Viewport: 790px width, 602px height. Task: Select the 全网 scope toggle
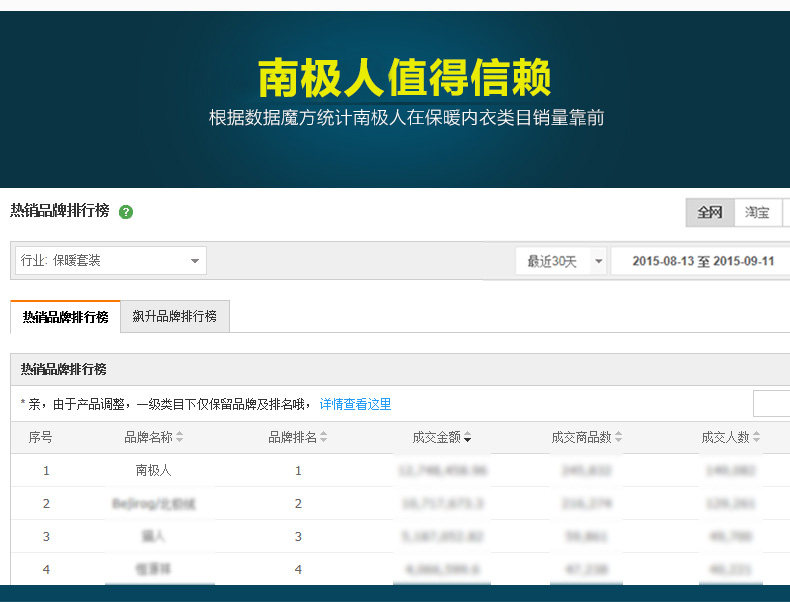tap(710, 213)
